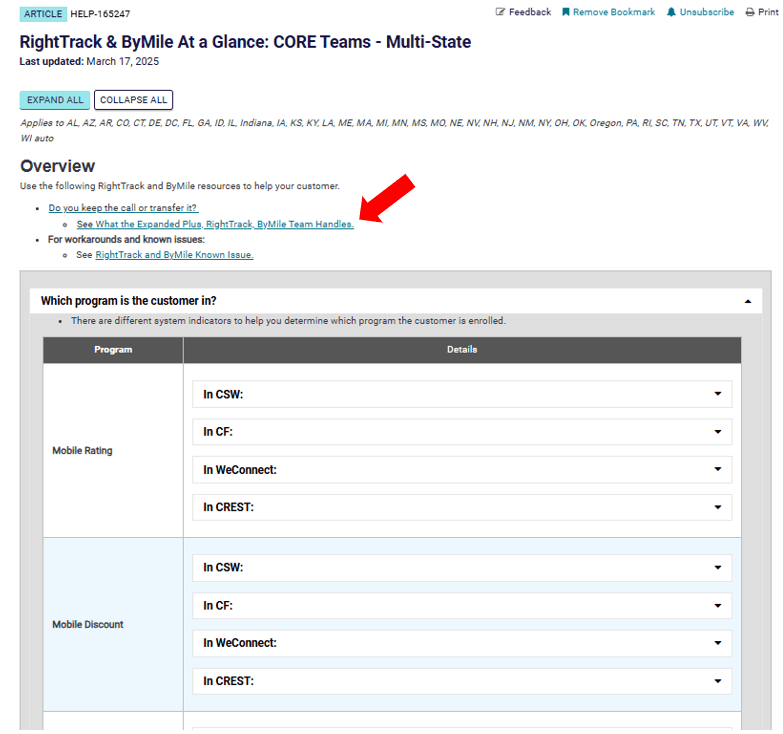The image size is (783, 734).
Task: Open 'Do you keep the call or transfer it?' link
Action: pyautogui.click(x=123, y=208)
